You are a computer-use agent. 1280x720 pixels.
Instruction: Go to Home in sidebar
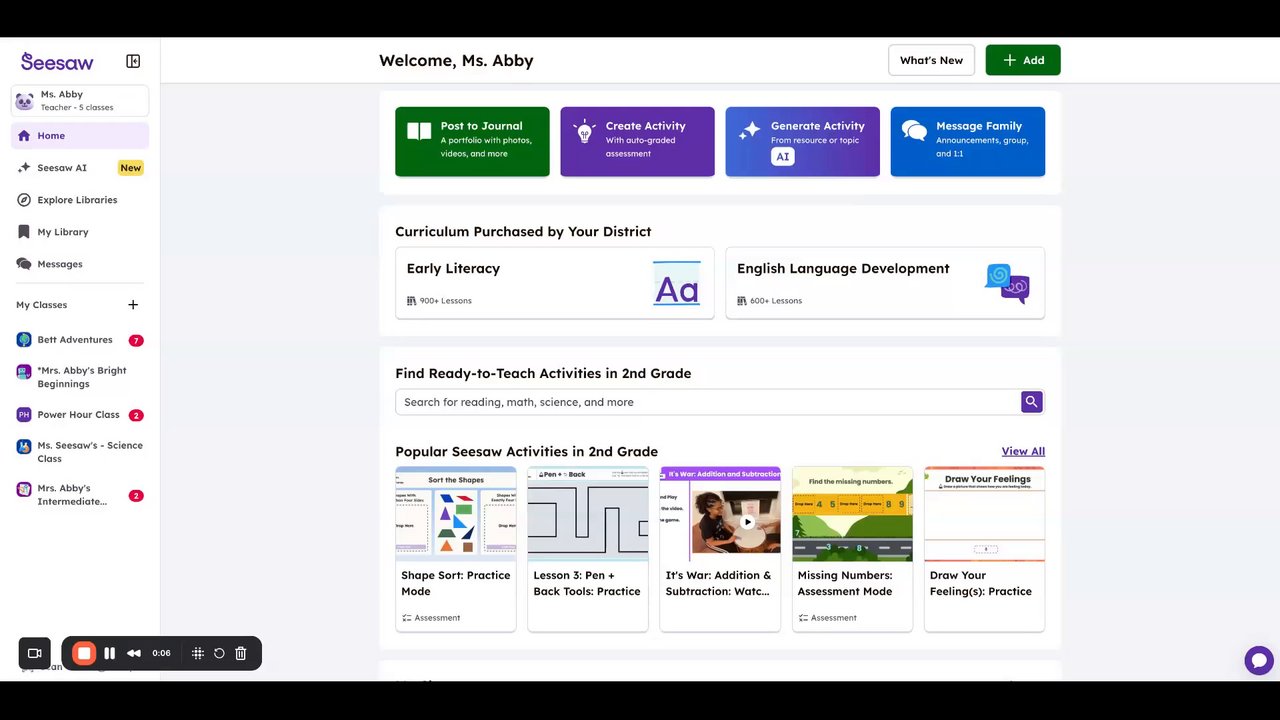tap(80, 136)
